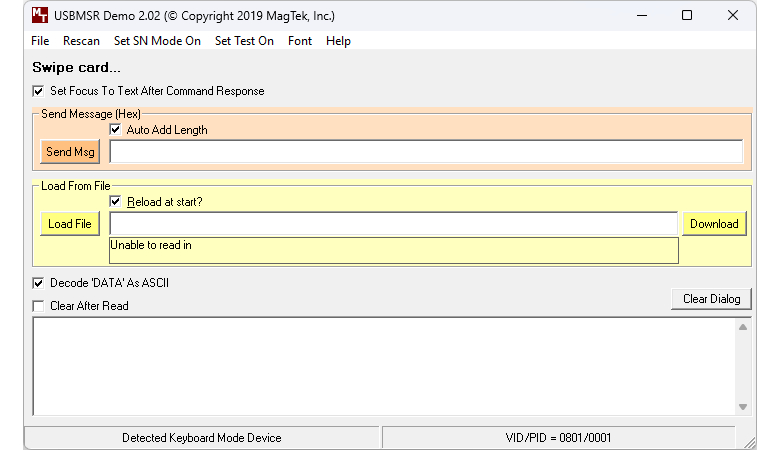
Task: Select Set Test On menu item
Action: [x=244, y=41]
